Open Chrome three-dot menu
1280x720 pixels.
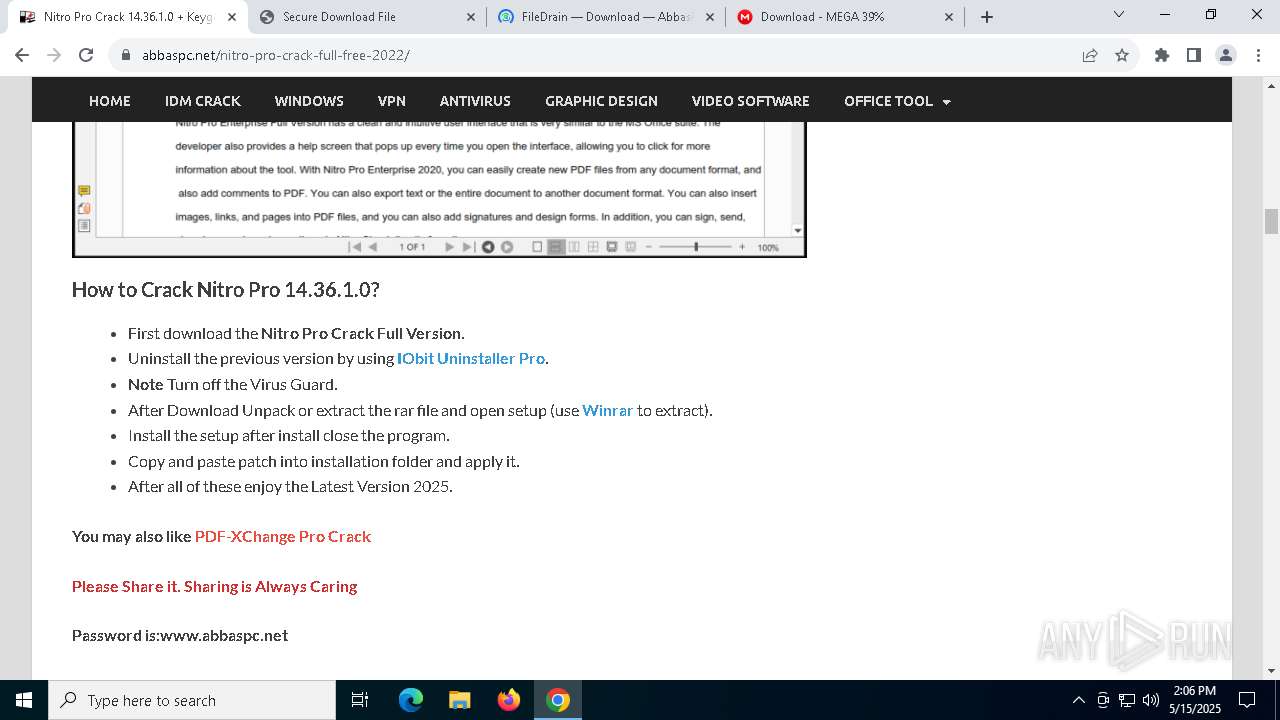pos(1257,55)
